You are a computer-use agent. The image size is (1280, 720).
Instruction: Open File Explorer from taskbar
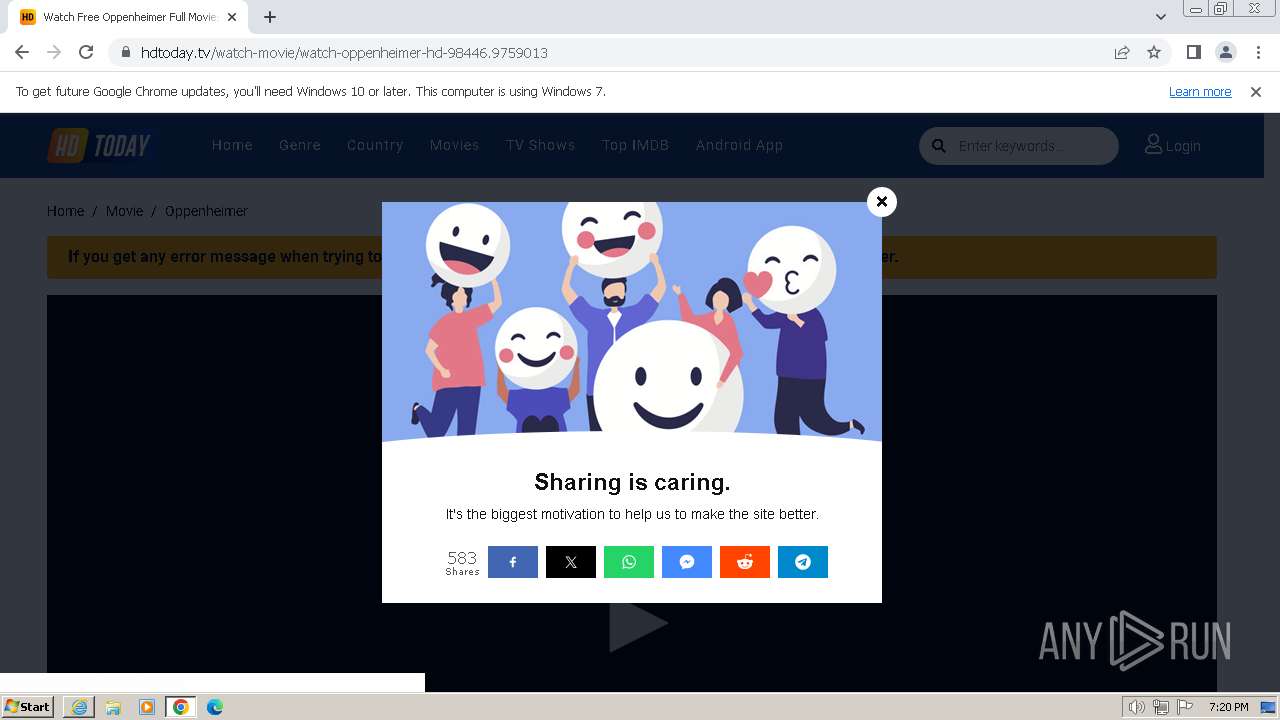[113, 707]
